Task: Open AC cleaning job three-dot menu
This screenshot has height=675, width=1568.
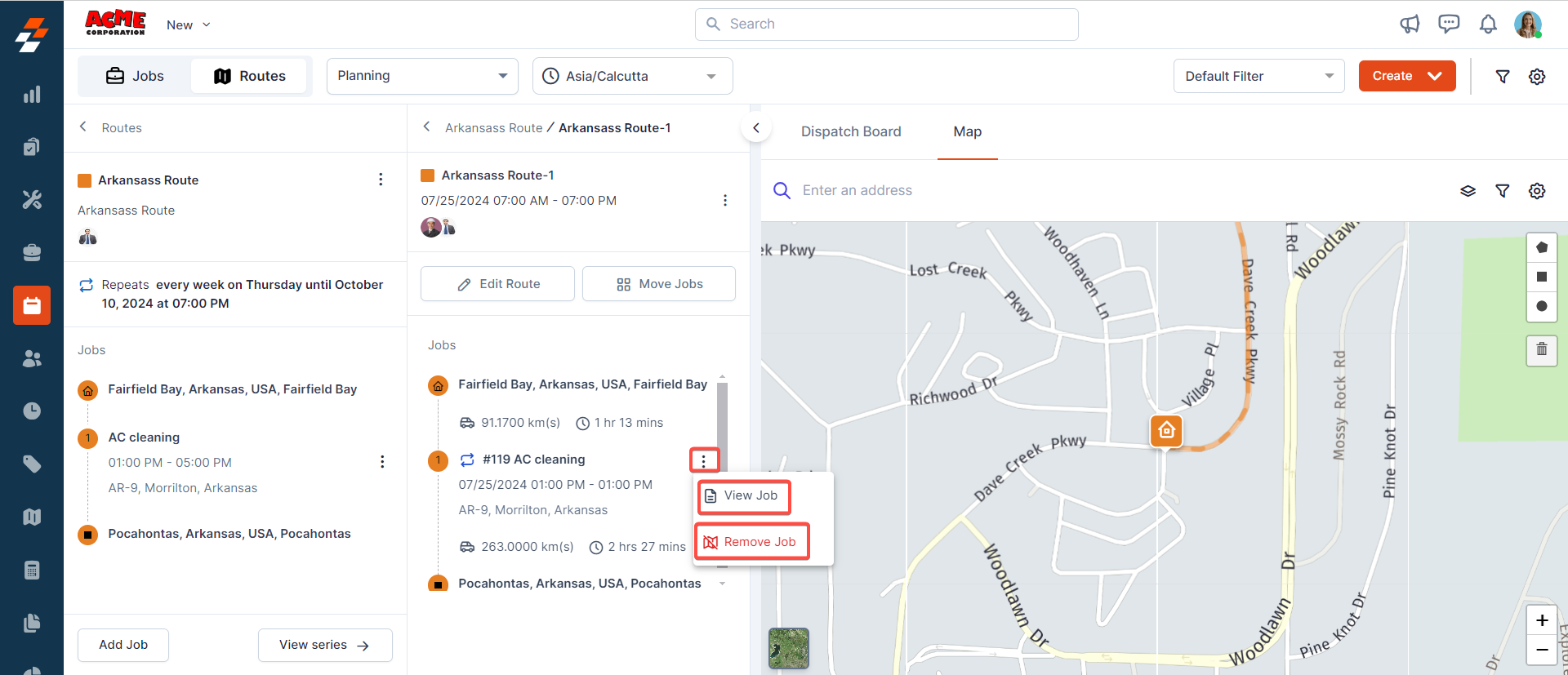Action: pyautogui.click(x=382, y=462)
